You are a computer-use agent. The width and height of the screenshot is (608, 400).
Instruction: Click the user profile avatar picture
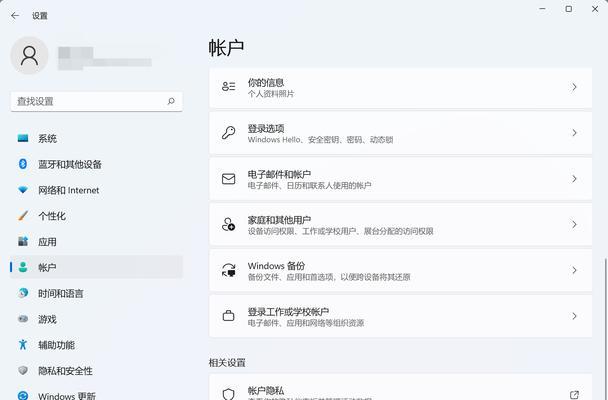[29, 55]
